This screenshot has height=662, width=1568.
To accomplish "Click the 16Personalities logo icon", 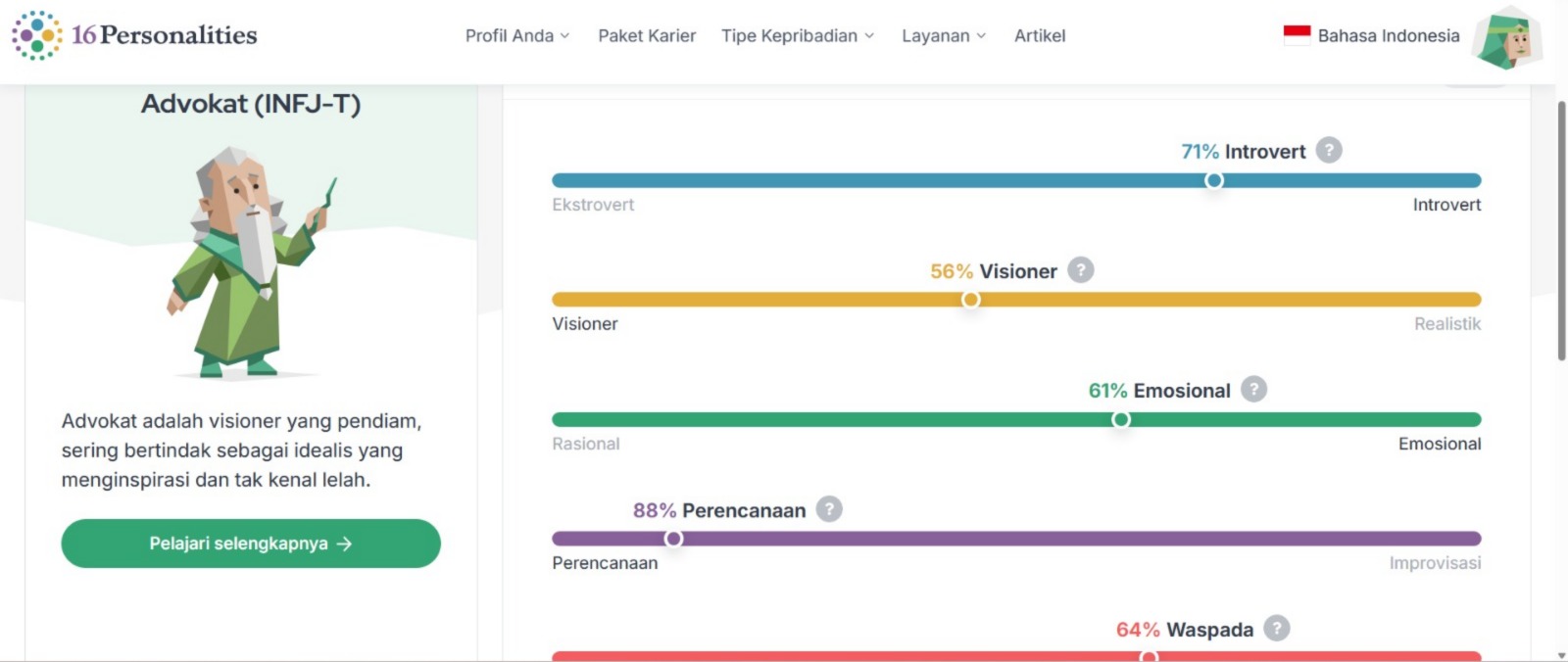I will tap(37, 35).
